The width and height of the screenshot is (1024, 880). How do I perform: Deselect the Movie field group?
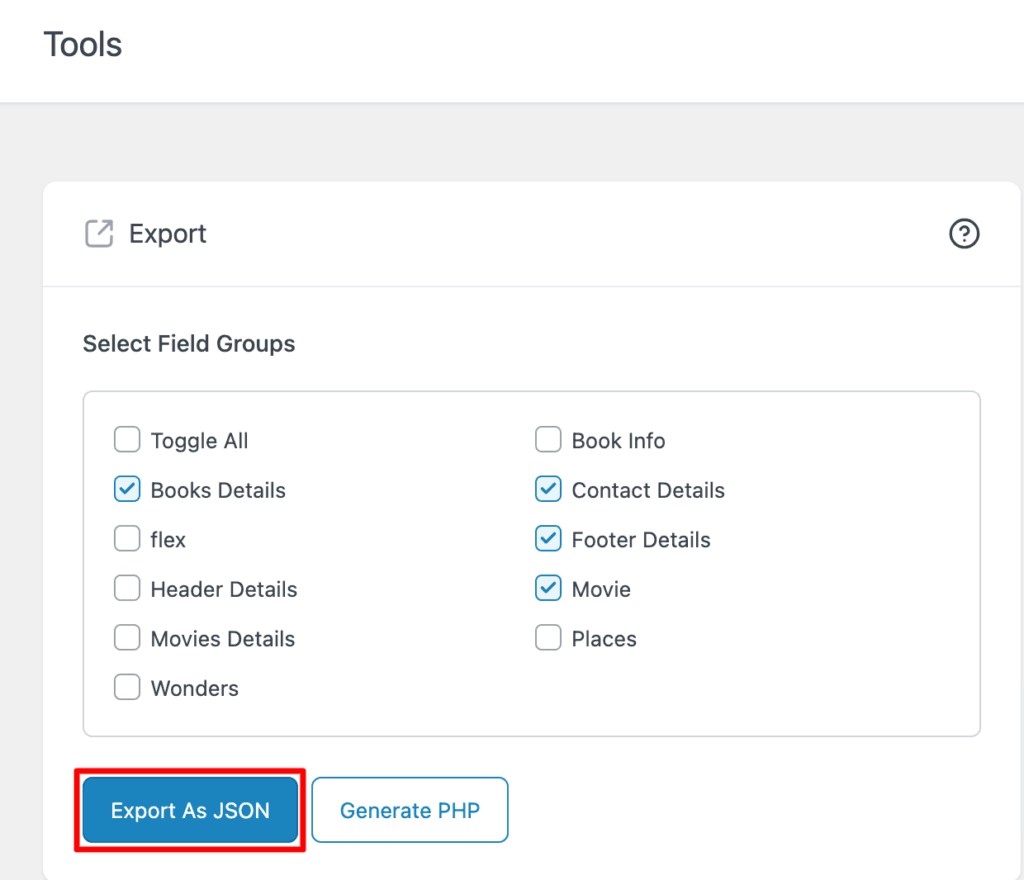click(548, 588)
